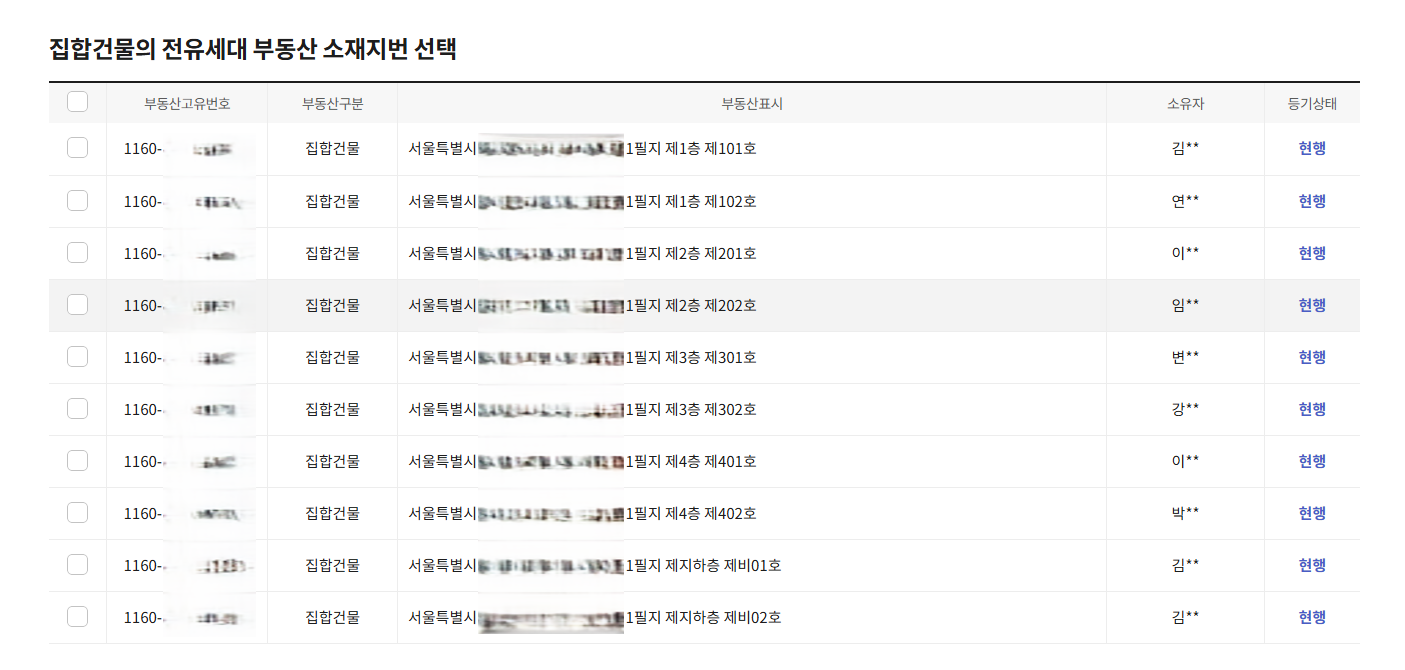The width and height of the screenshot is (1405, 670).
Task: Check the checkbox for unit 제302호
Action: click(x=77, y=409)
